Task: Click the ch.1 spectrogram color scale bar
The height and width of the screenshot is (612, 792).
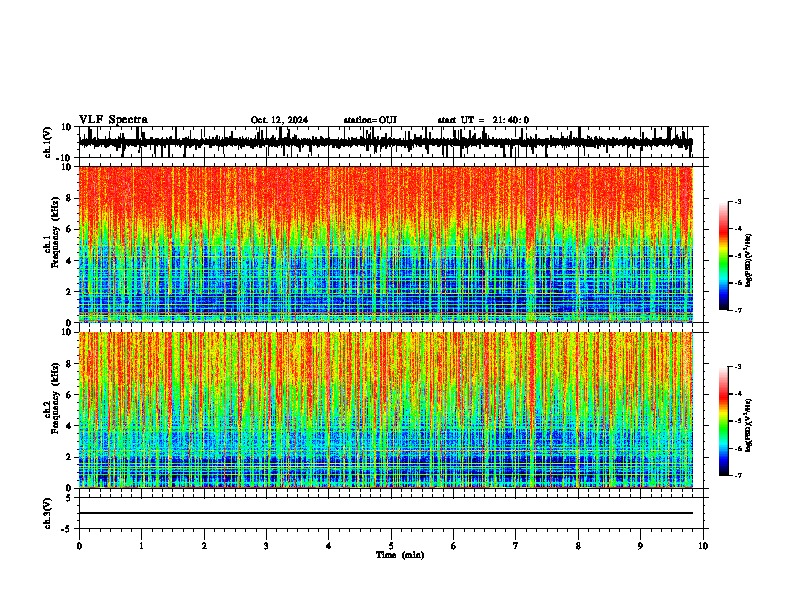Action: [x=723, y=256]
